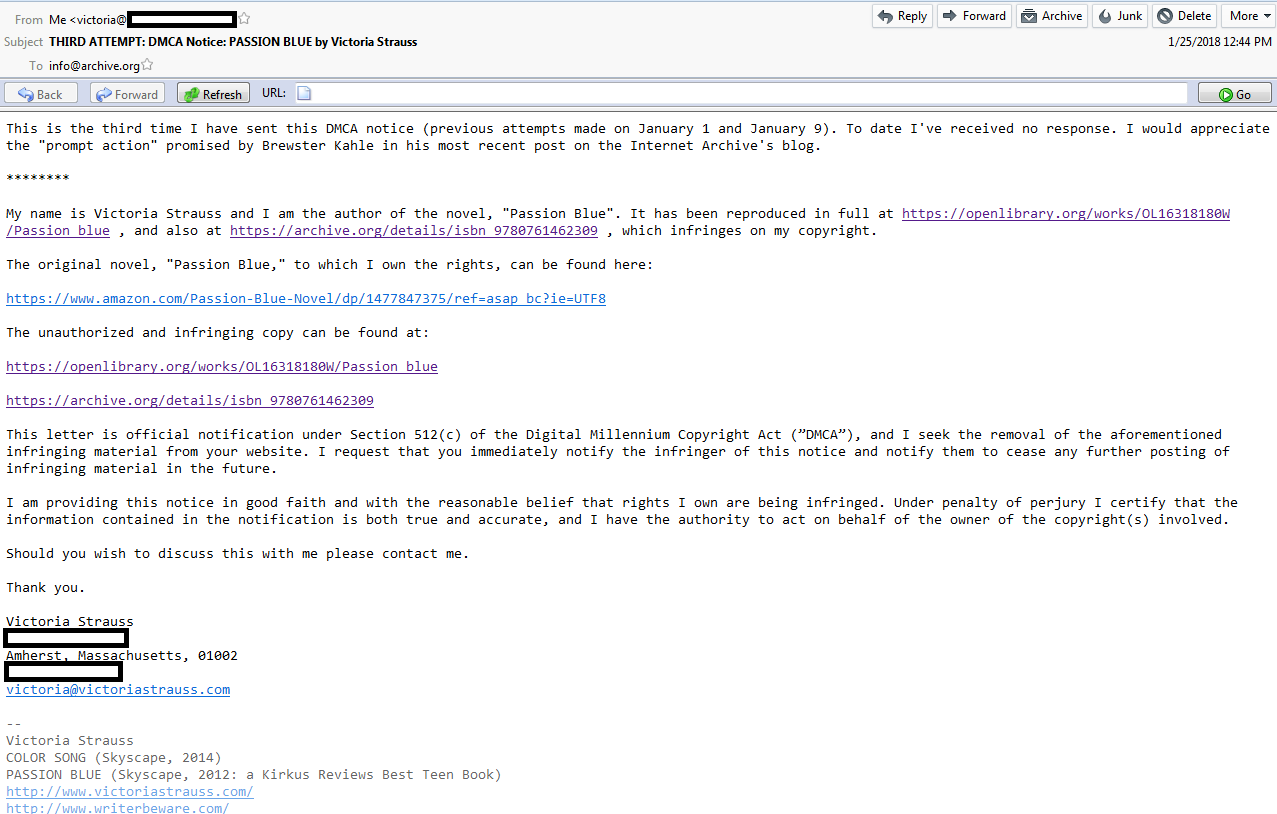Open the standalone openlibrary.org Passion_blue link
This screenshot has height=814, width=1277.
coord(222,367)
